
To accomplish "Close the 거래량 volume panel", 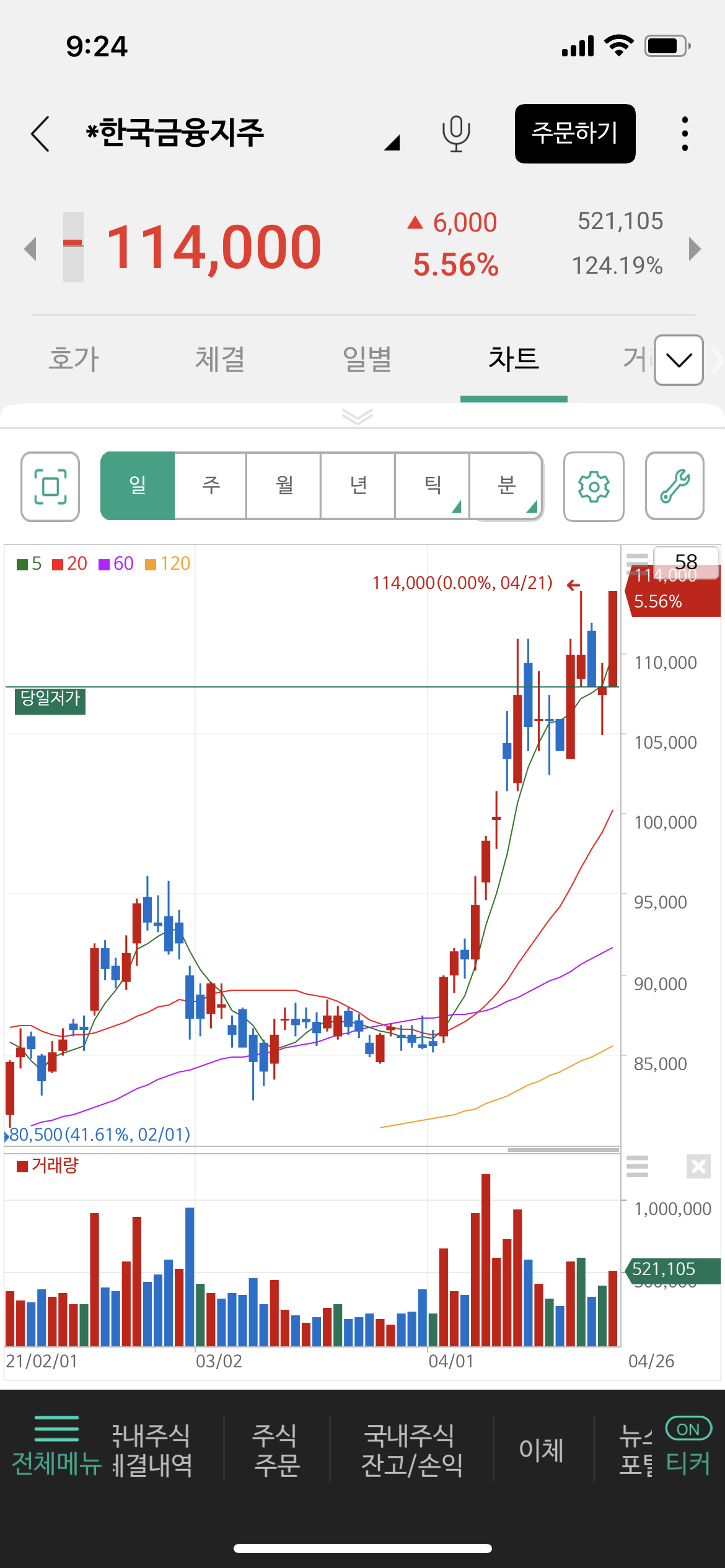I will pyautogui.click(x=698, y=1167).
